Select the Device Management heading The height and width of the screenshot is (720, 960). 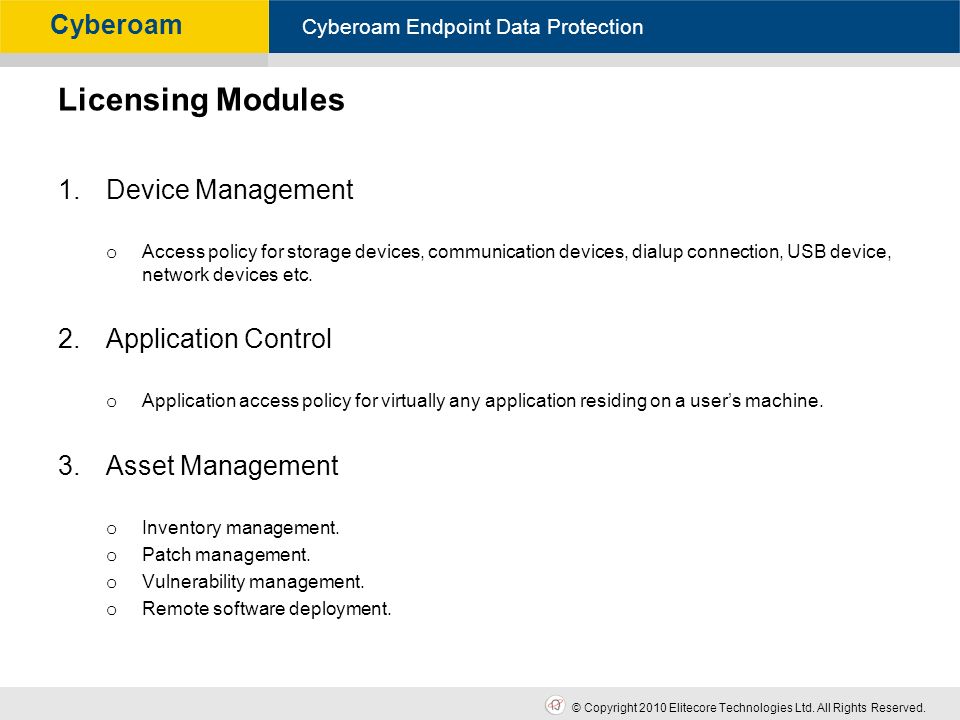(x=230, y=190)
